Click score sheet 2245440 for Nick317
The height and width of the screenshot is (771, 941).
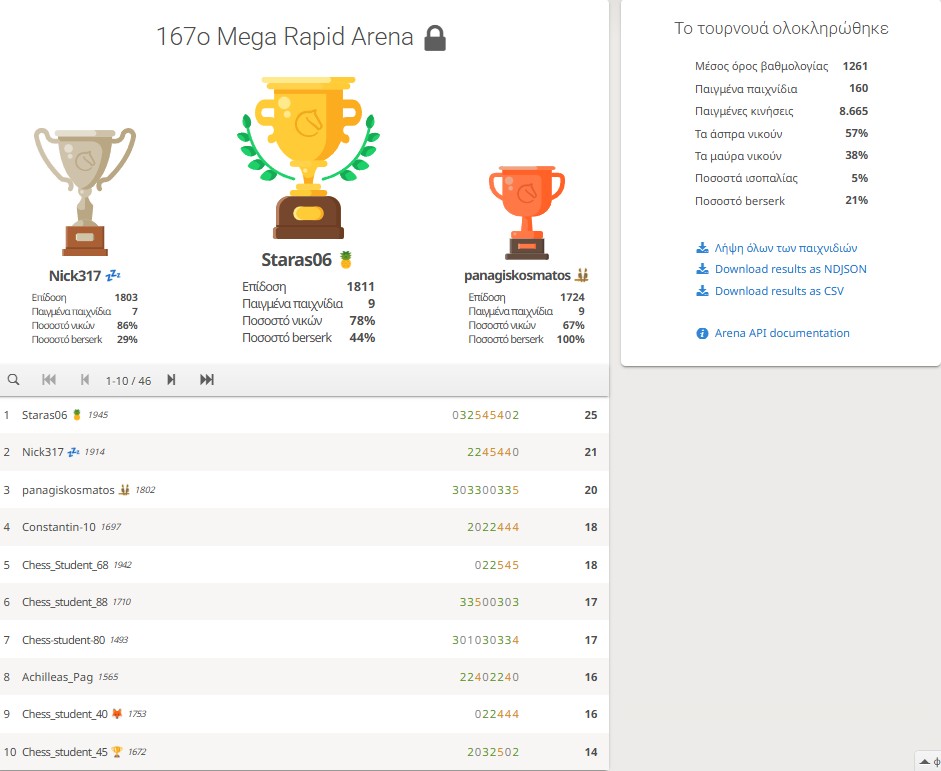493,452
